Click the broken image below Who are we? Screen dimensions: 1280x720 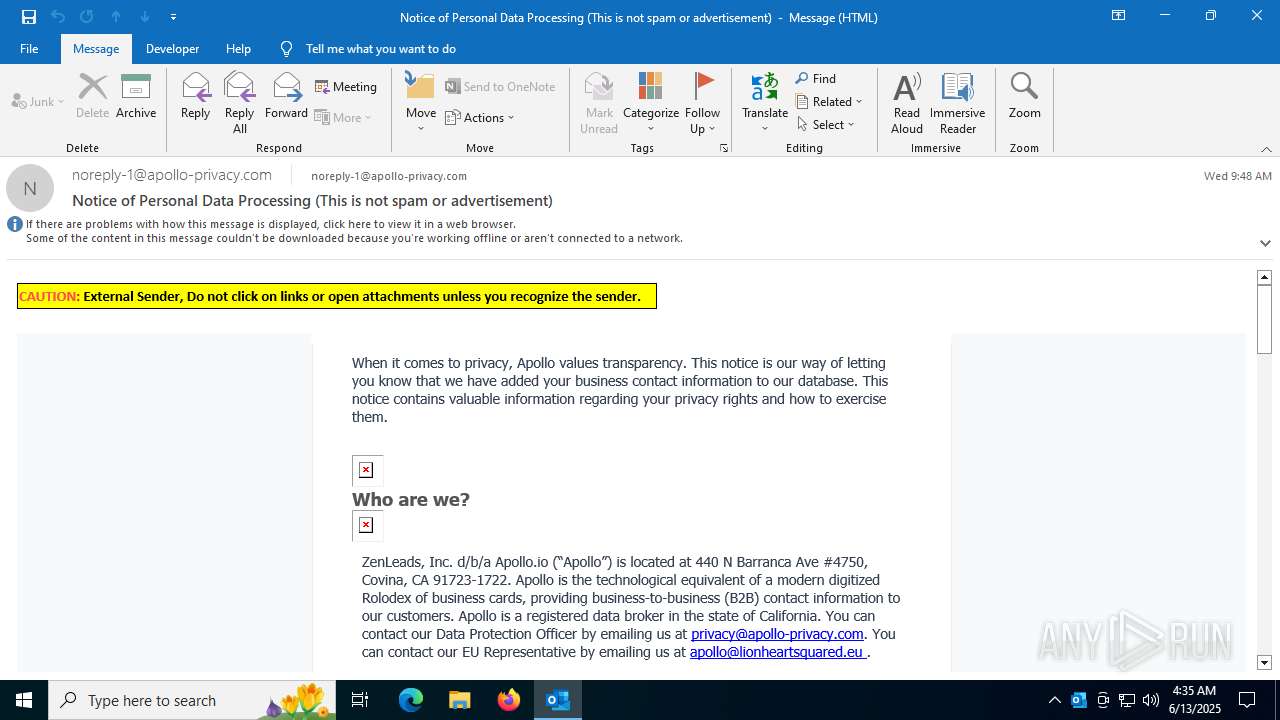[x=366, y=525]
